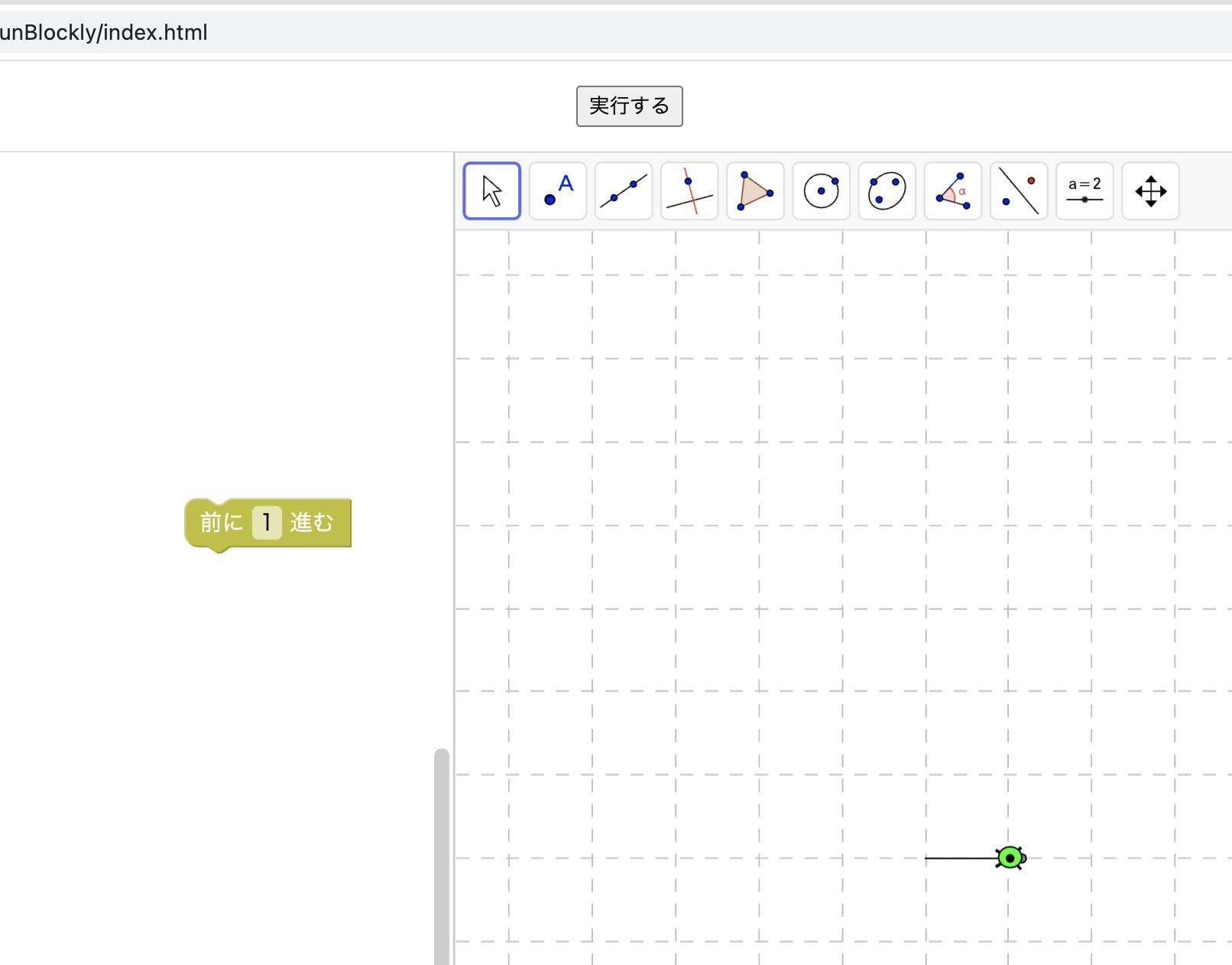The image size is (1232, 965).
Task: Click the number 1 field in the block
Action: tap(267, 522)
